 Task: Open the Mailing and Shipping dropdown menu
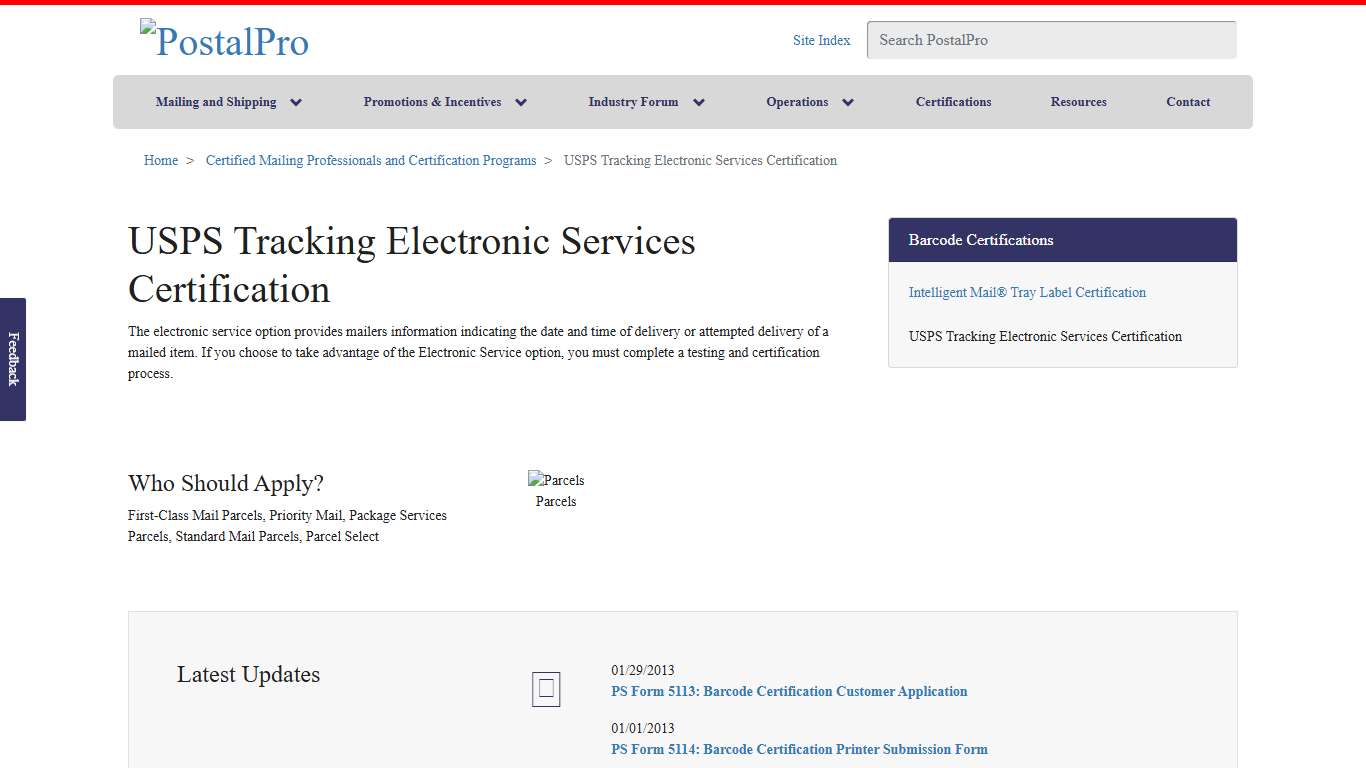(x=216, y=101)
